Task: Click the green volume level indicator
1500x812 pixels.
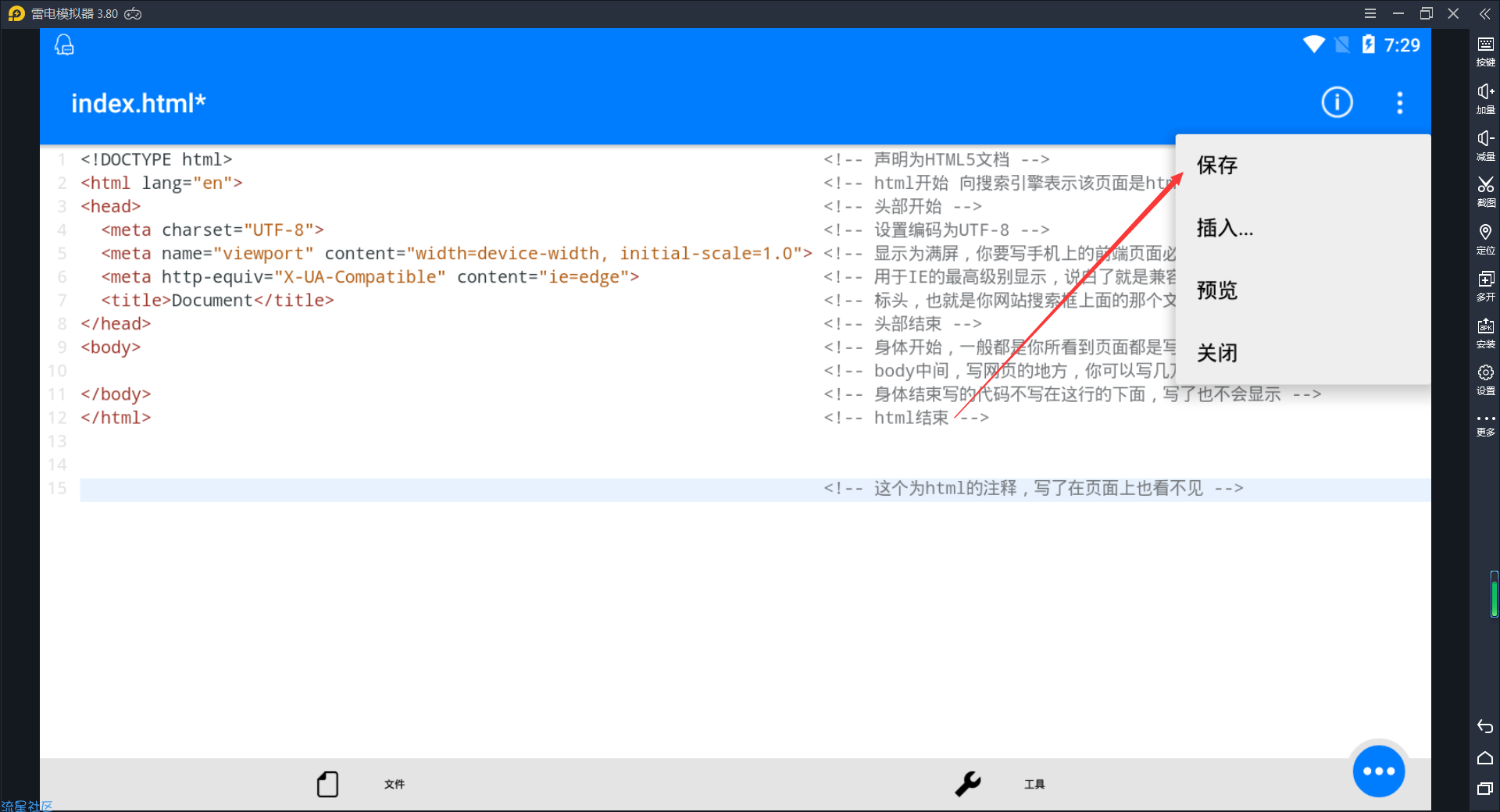Action: [1494, 594]
